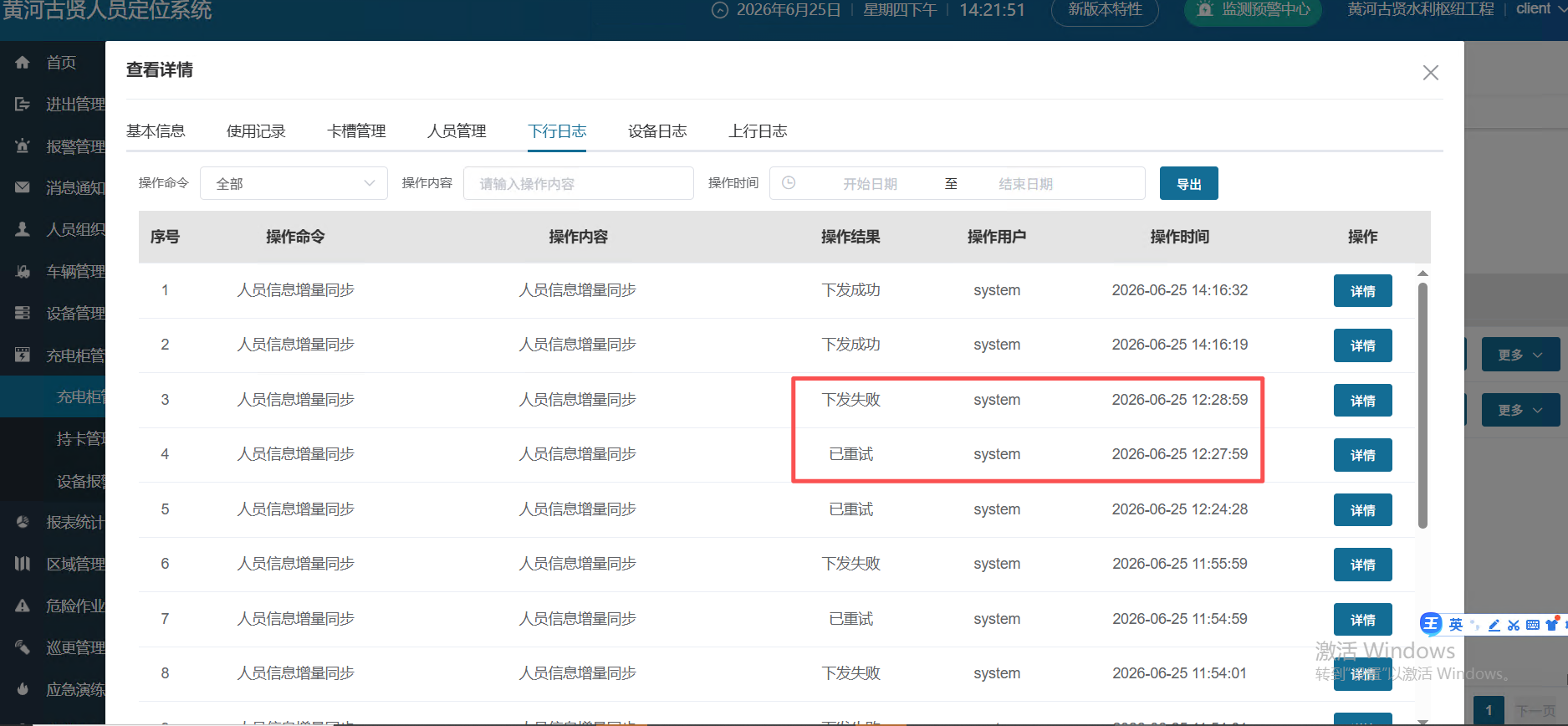The width and height of the screenshot is (1568, 726).
Task: Open 详情 for the row at 14:16:32
Action: pyautogui.click(x=1362, y=291)
